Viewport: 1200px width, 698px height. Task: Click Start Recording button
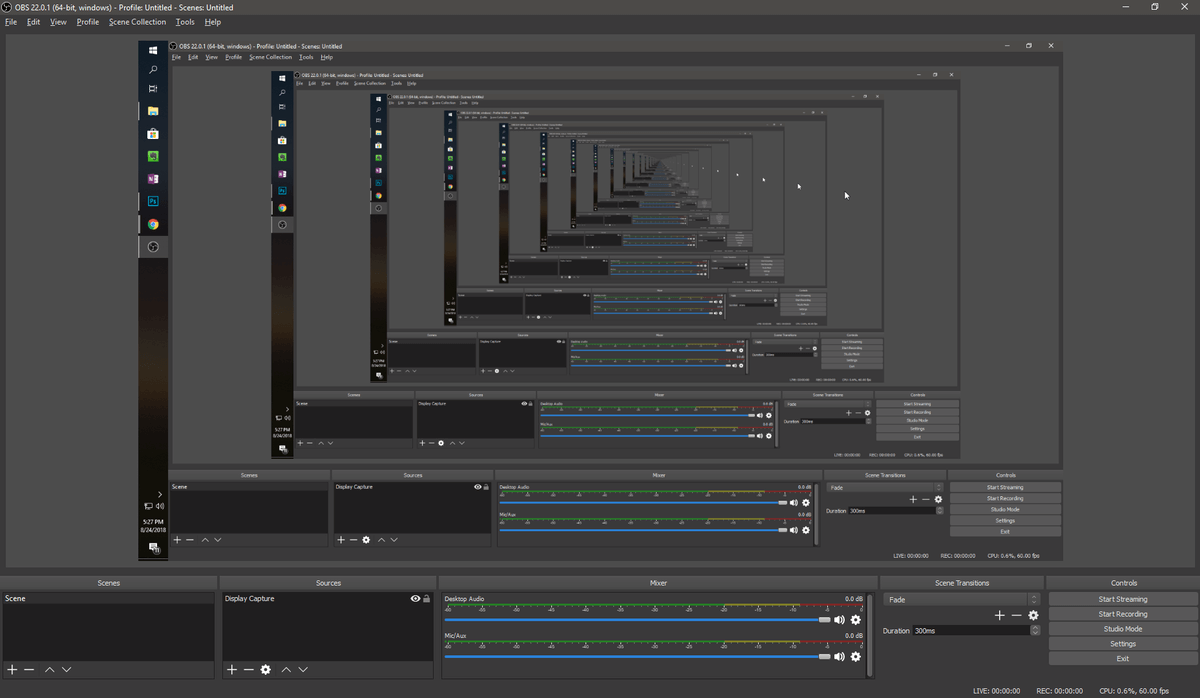point(1123,614)
